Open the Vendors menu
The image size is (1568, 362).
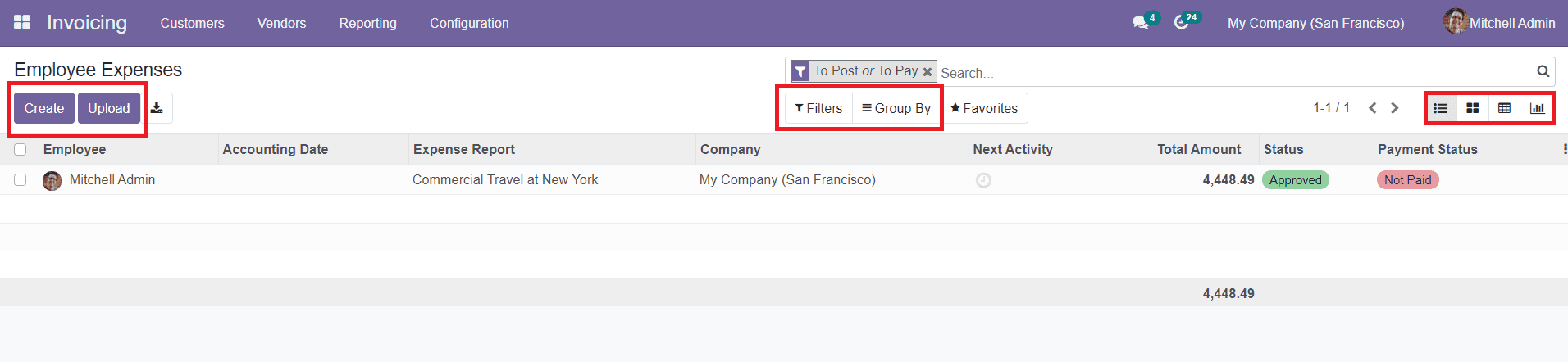(281, 23)
